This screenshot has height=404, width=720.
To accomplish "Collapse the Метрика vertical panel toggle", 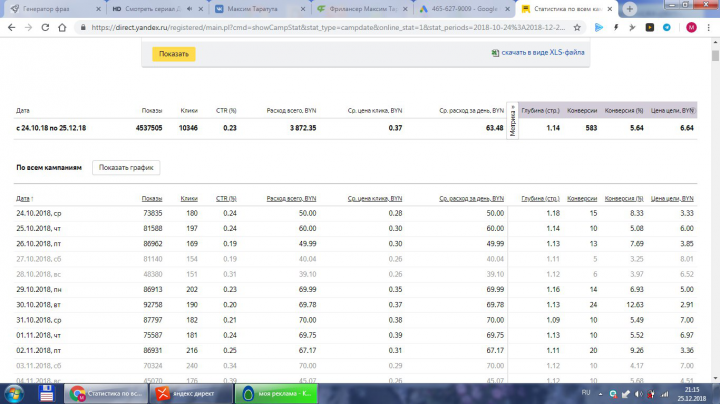I will click(x=512, y=121).
